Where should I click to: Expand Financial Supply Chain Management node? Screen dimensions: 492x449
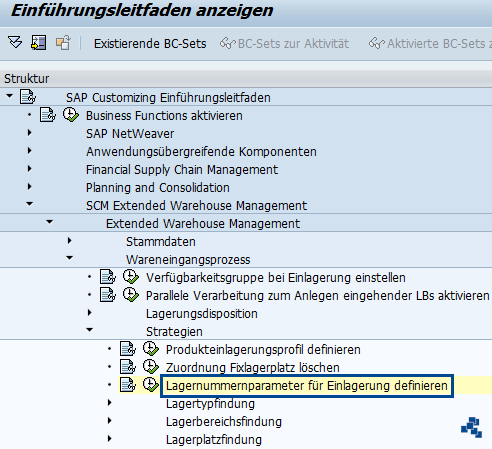[x=30, y=169]
